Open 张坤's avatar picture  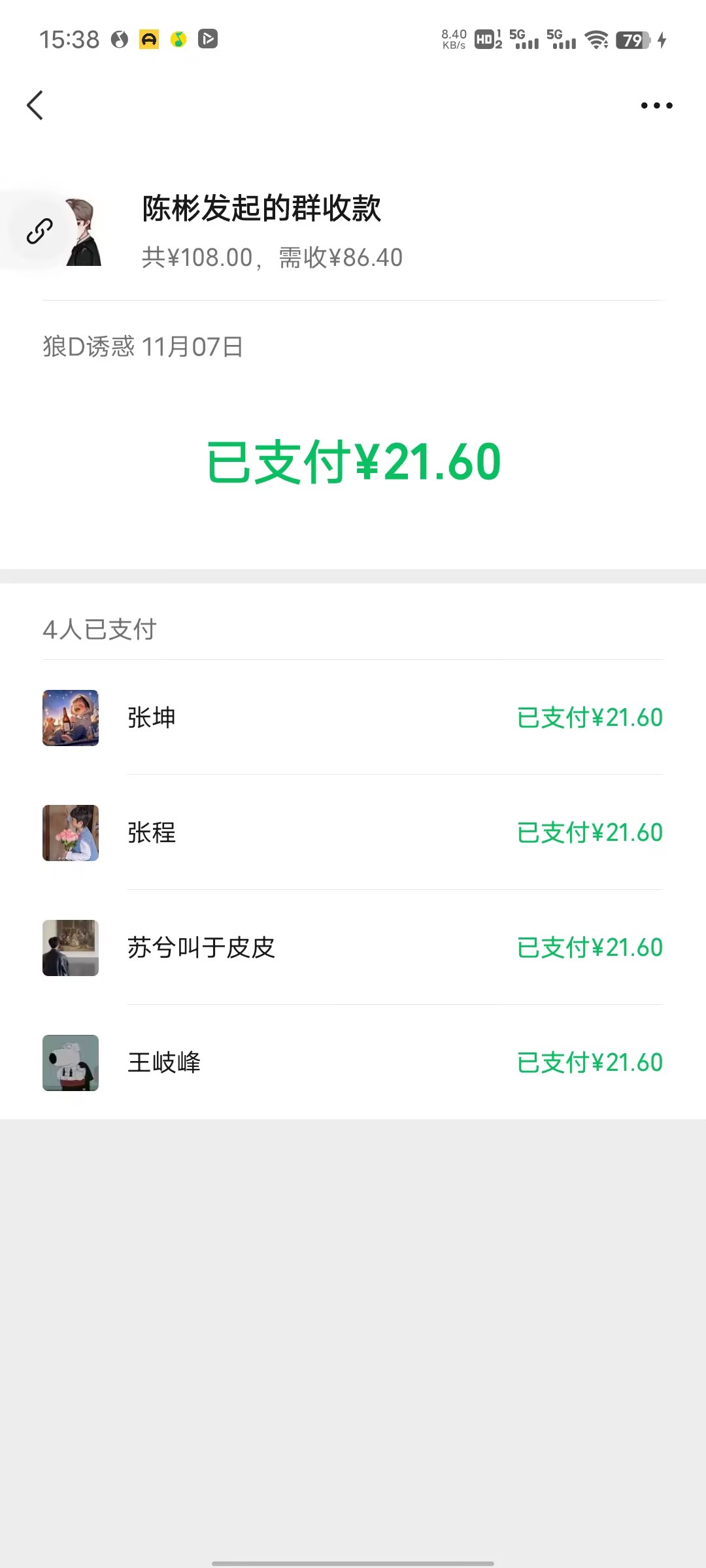(71, 718)
